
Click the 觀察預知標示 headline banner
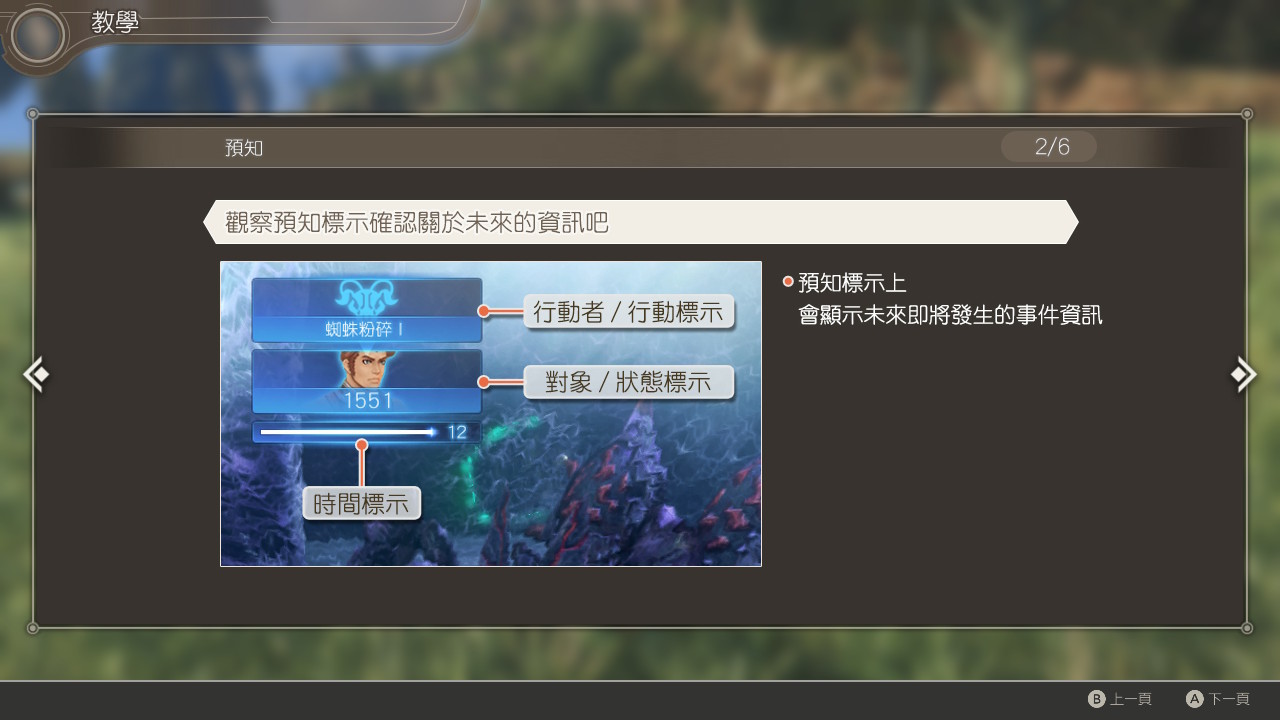(x=640, y=222)
